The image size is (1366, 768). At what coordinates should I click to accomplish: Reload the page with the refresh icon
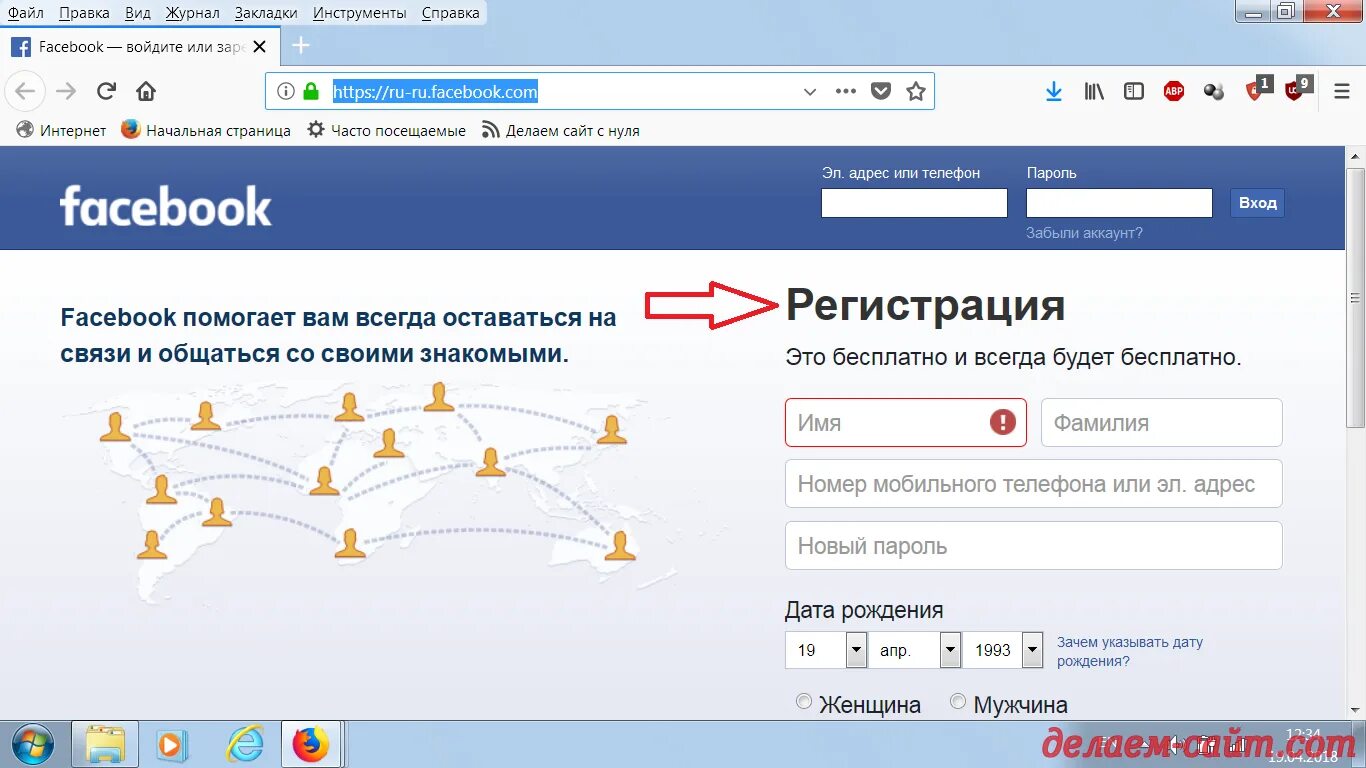106,91
